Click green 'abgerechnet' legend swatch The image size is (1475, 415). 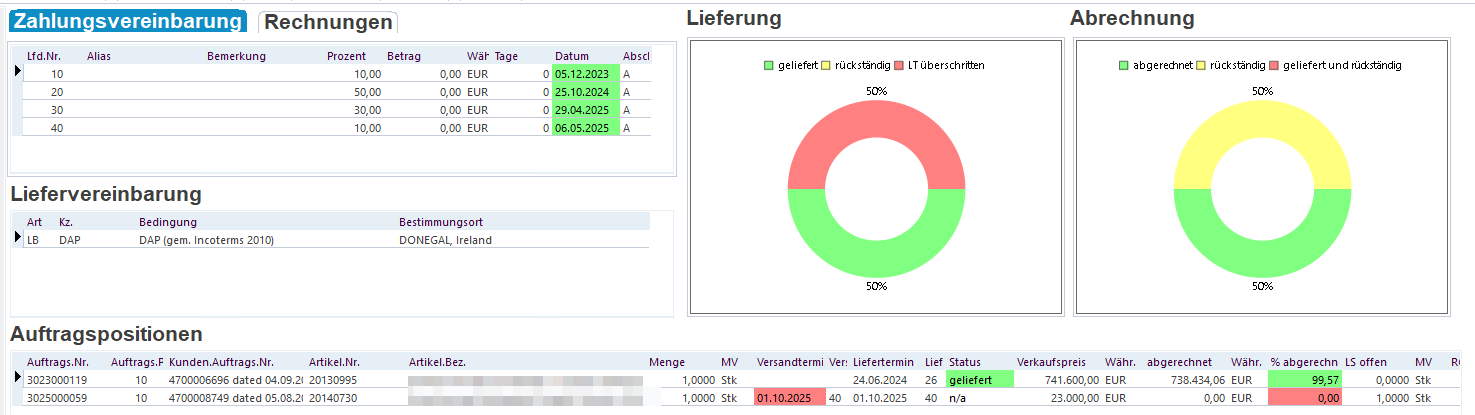coord(1123,65)
